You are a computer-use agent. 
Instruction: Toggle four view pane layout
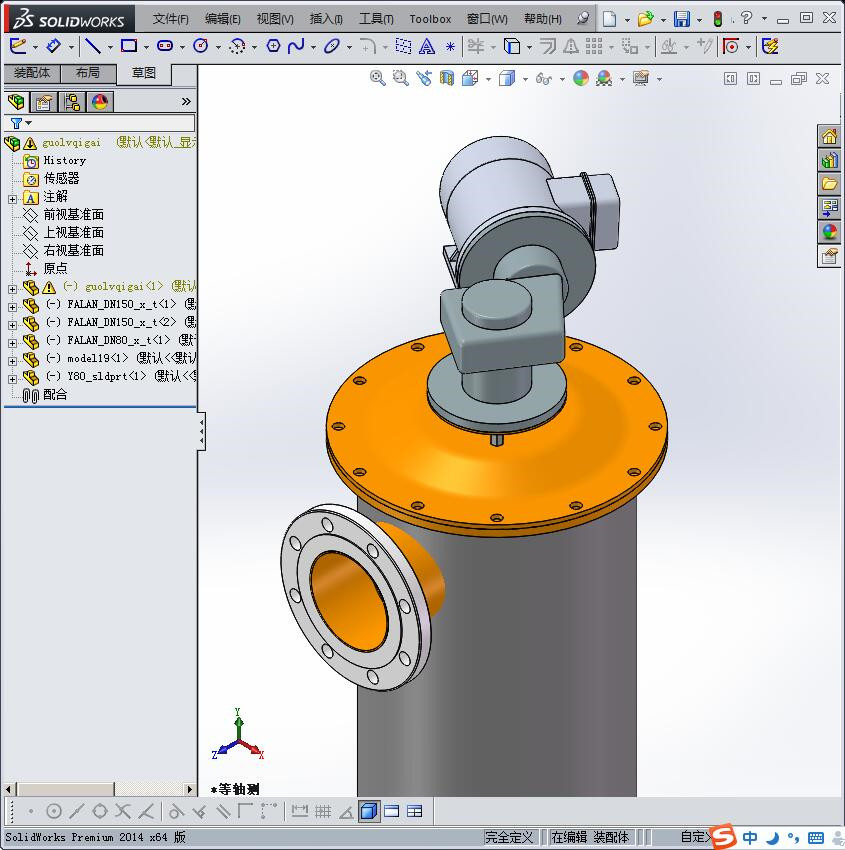click(x=415, y=812)
